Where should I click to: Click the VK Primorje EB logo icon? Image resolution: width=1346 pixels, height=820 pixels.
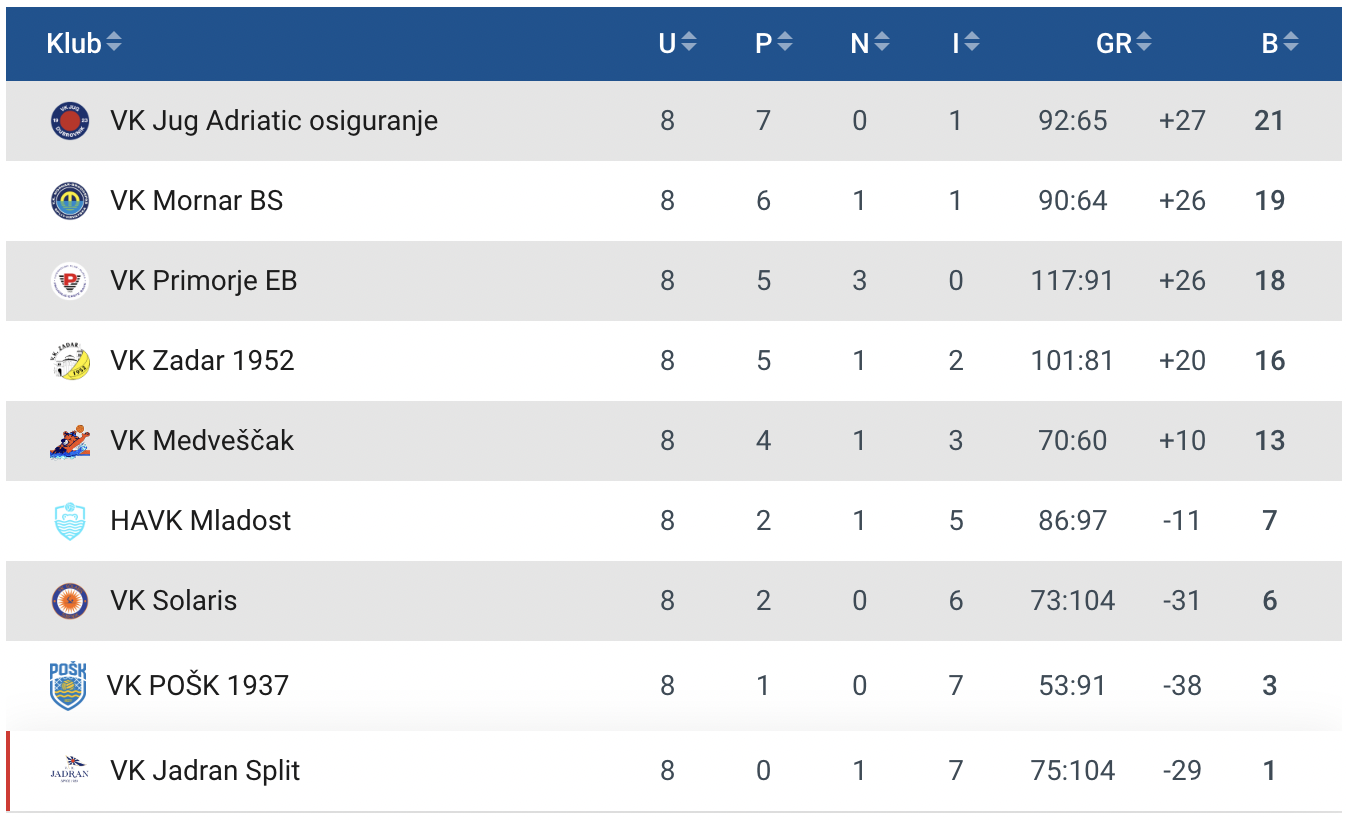point(70,281)
